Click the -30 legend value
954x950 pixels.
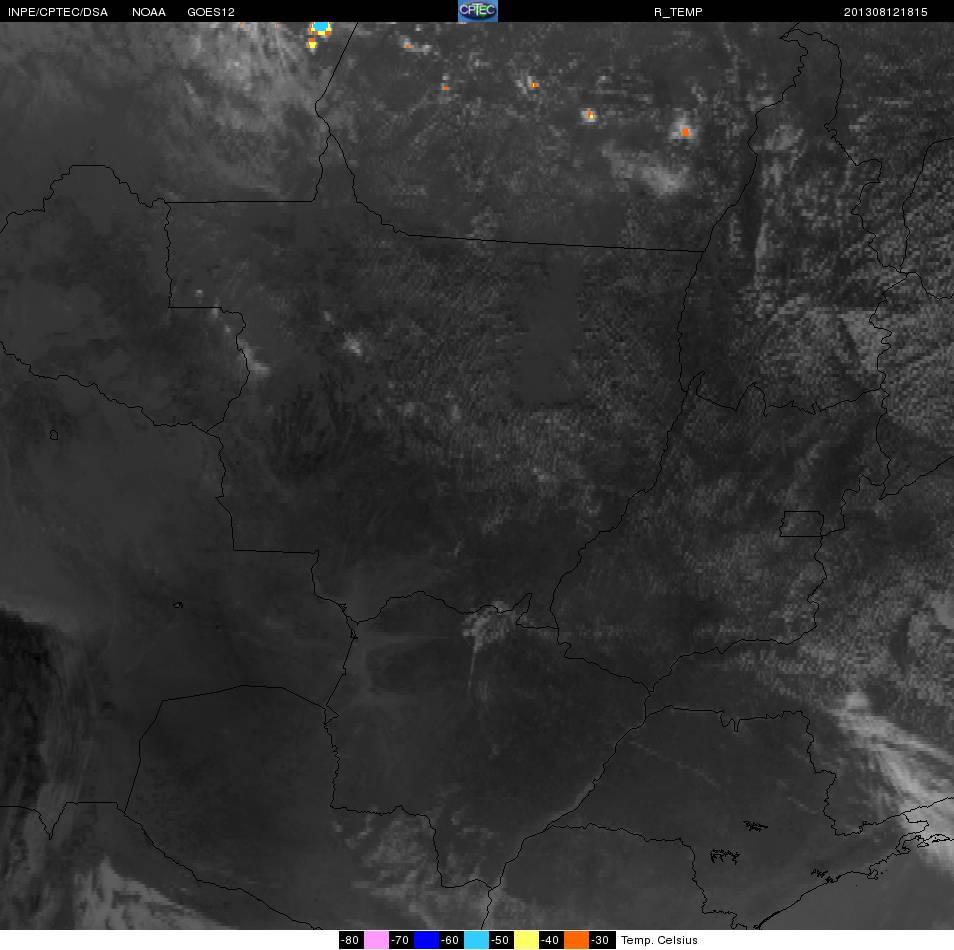pyautogui.click(x=600, y=940)
